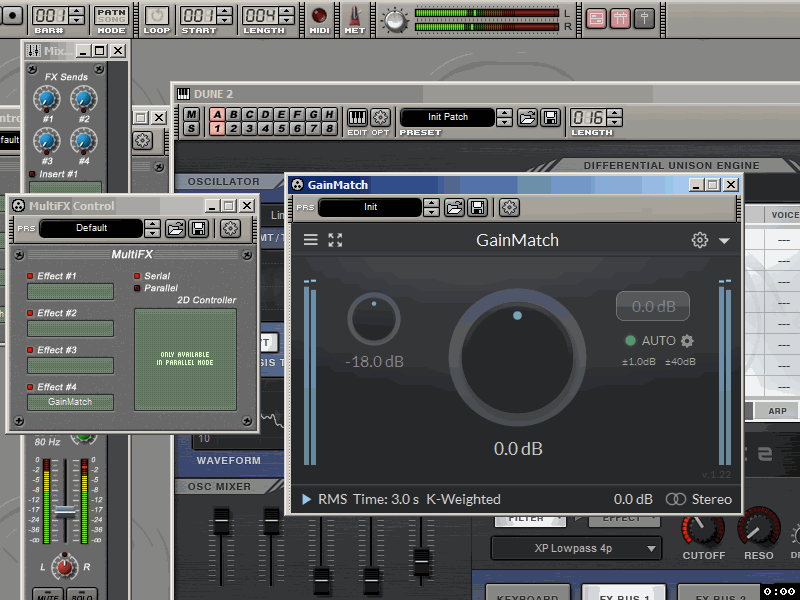Adjust the top LENGTH value stepper

[x=287, y=16]
